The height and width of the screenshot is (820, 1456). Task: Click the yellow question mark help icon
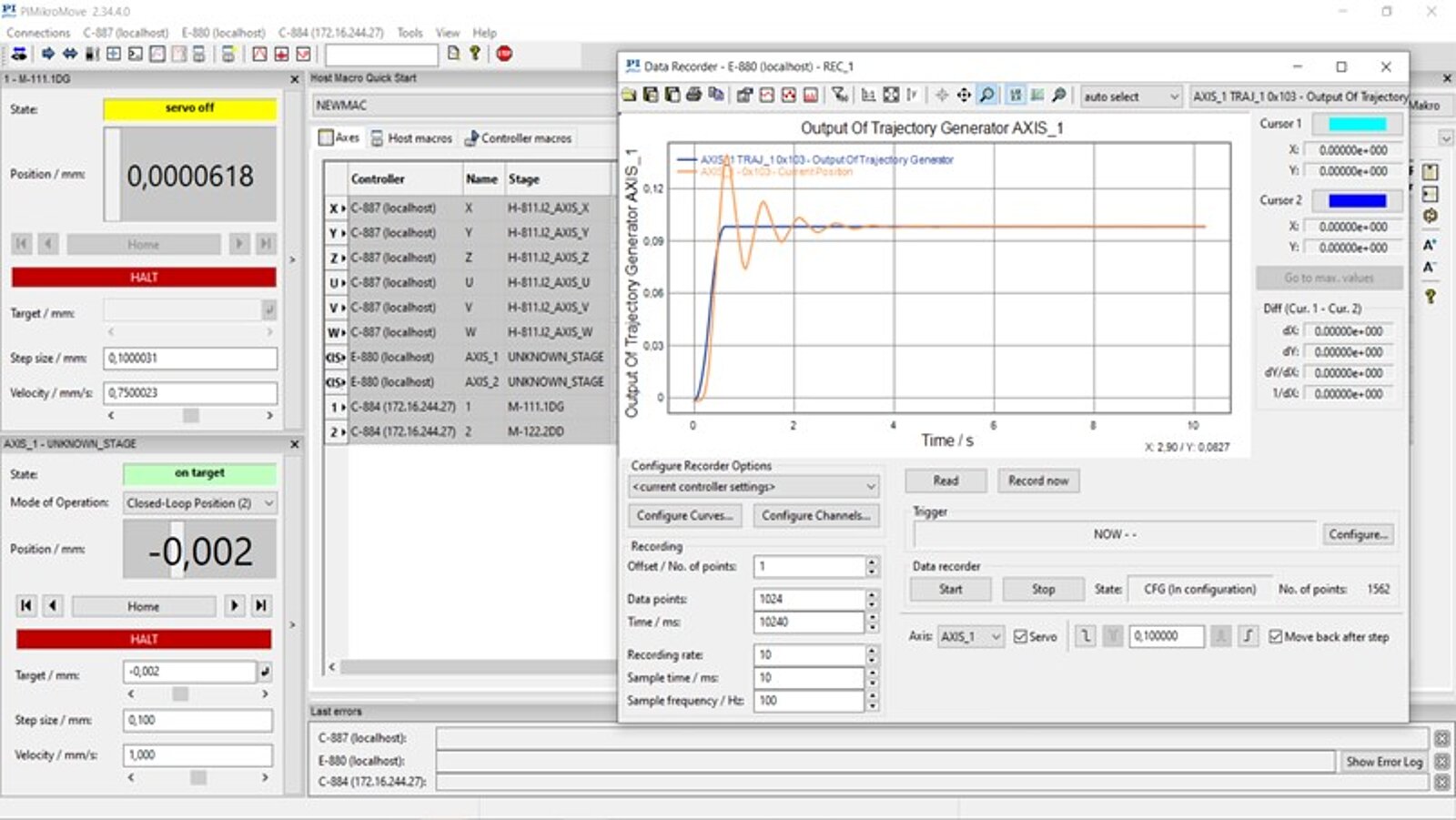(x=474, y=54)
